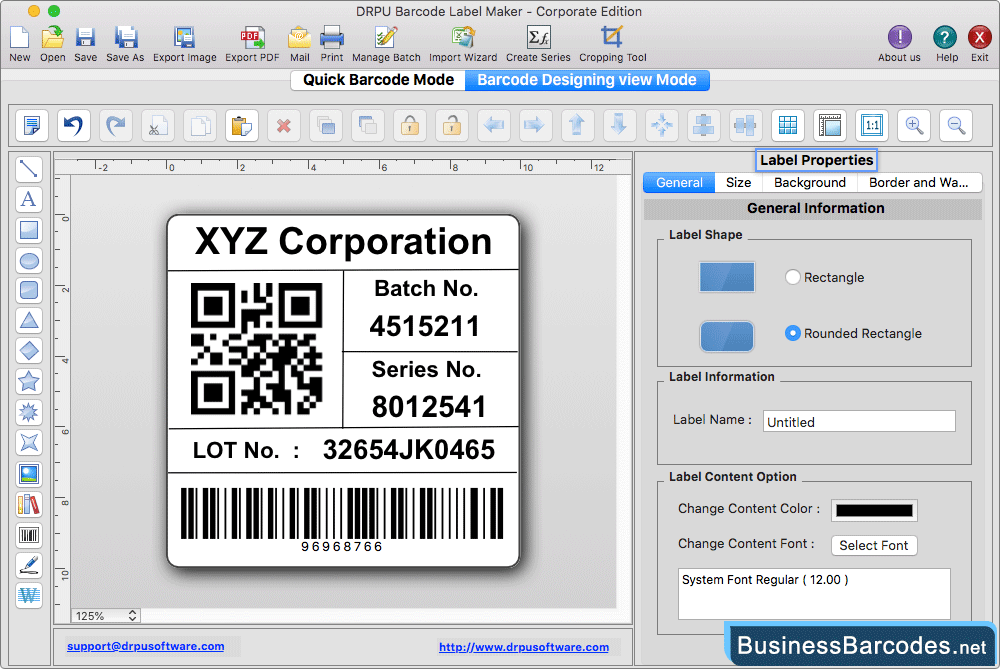Open the General properties tab
1000x669 pixels.
[679, 182]
